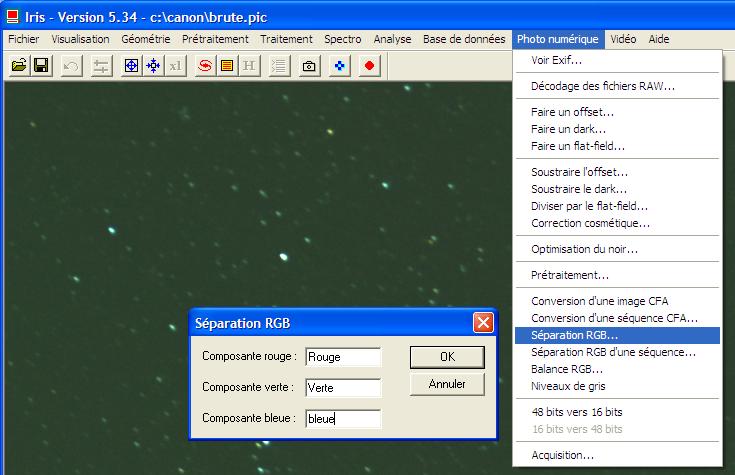Confirm the dialog with OK

click(x=447, y=357)
